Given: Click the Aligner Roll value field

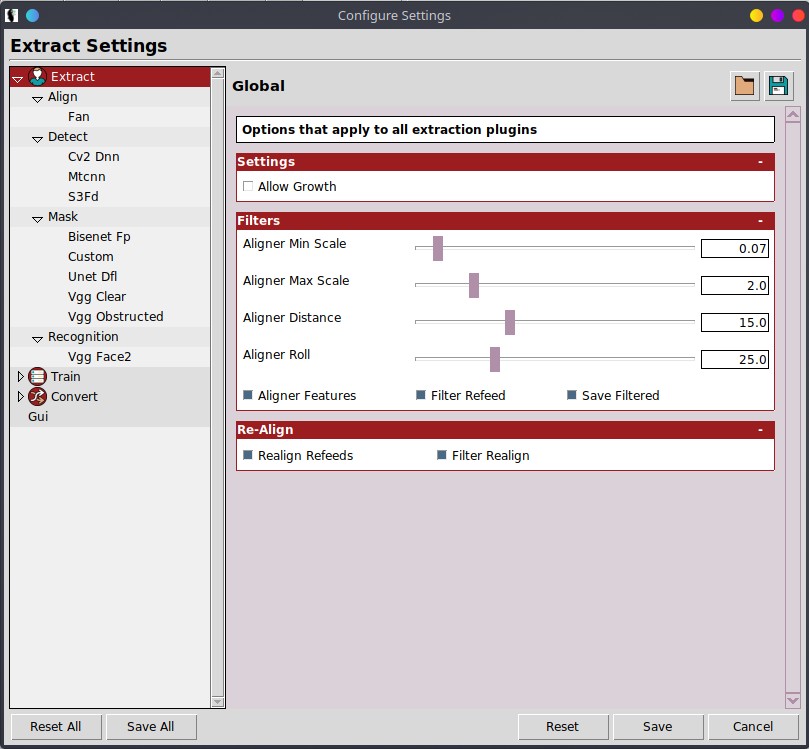Looking at the screenshot, I should tap(735, 360).
